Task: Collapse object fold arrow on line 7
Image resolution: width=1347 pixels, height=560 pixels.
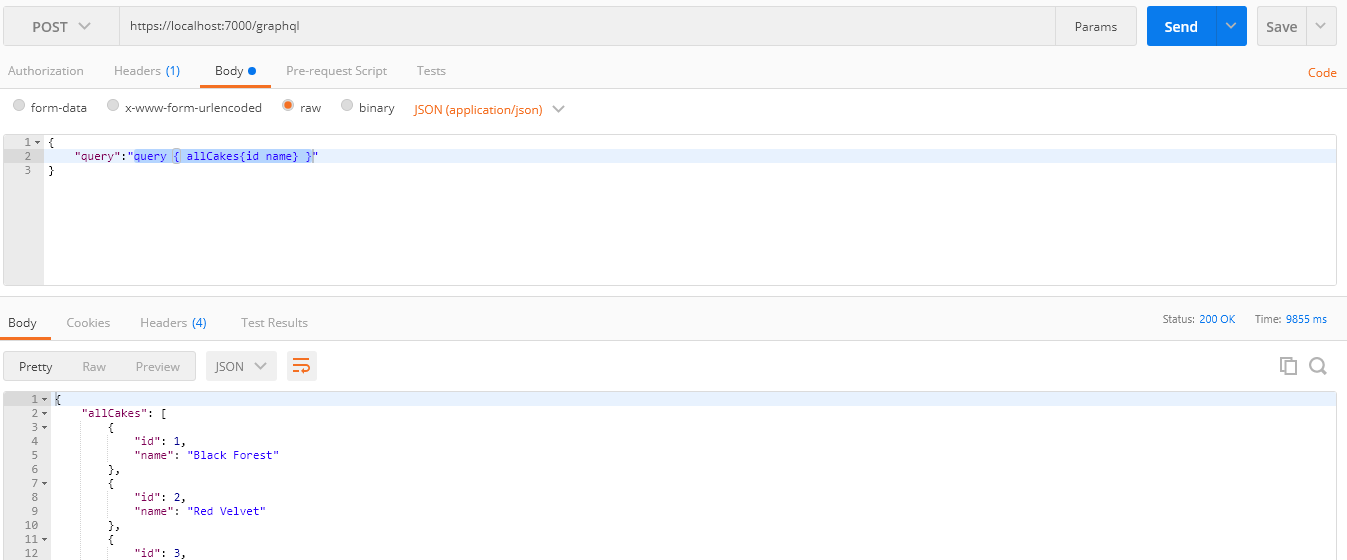Action: coord(44,483)
